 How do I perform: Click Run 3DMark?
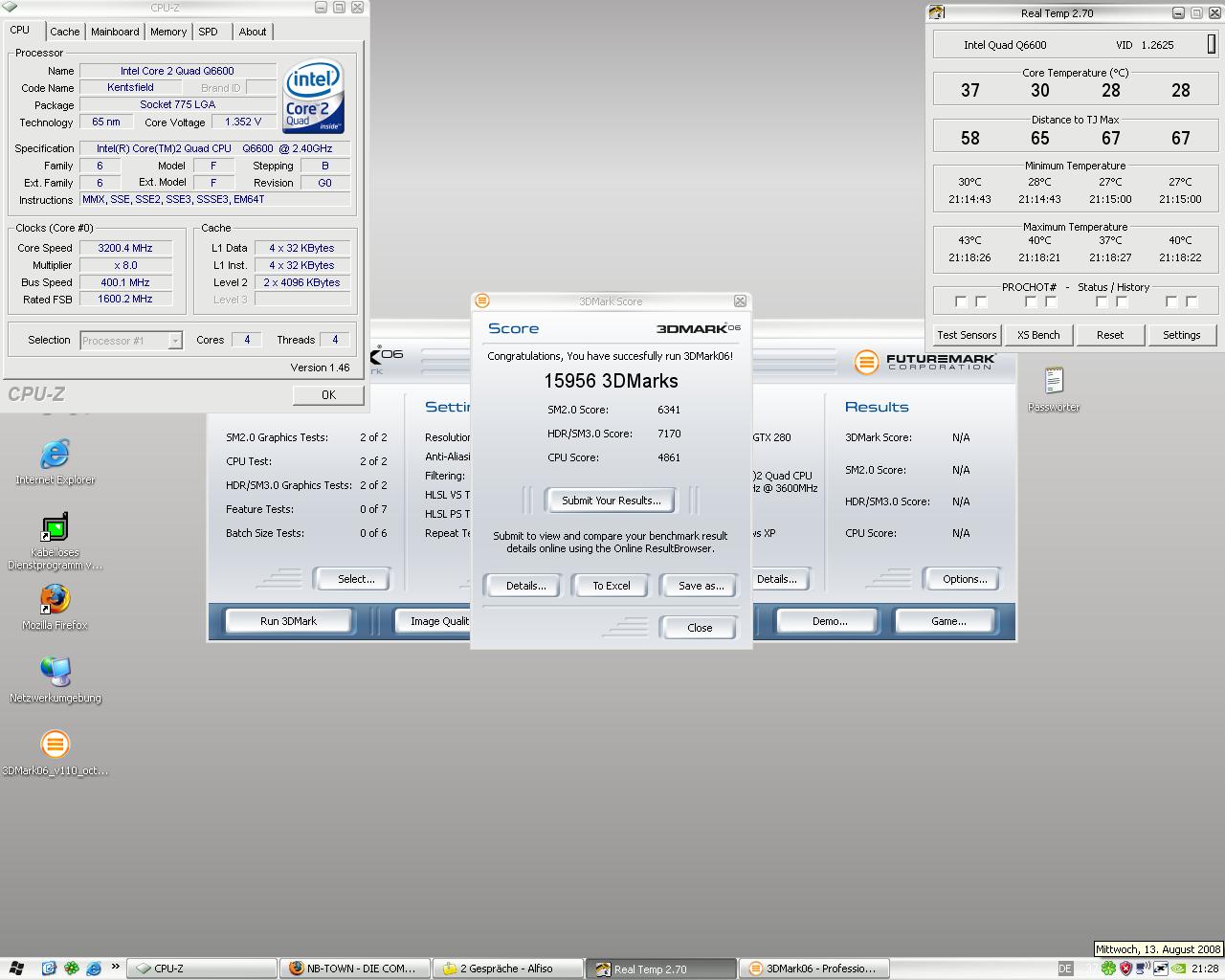288,621
